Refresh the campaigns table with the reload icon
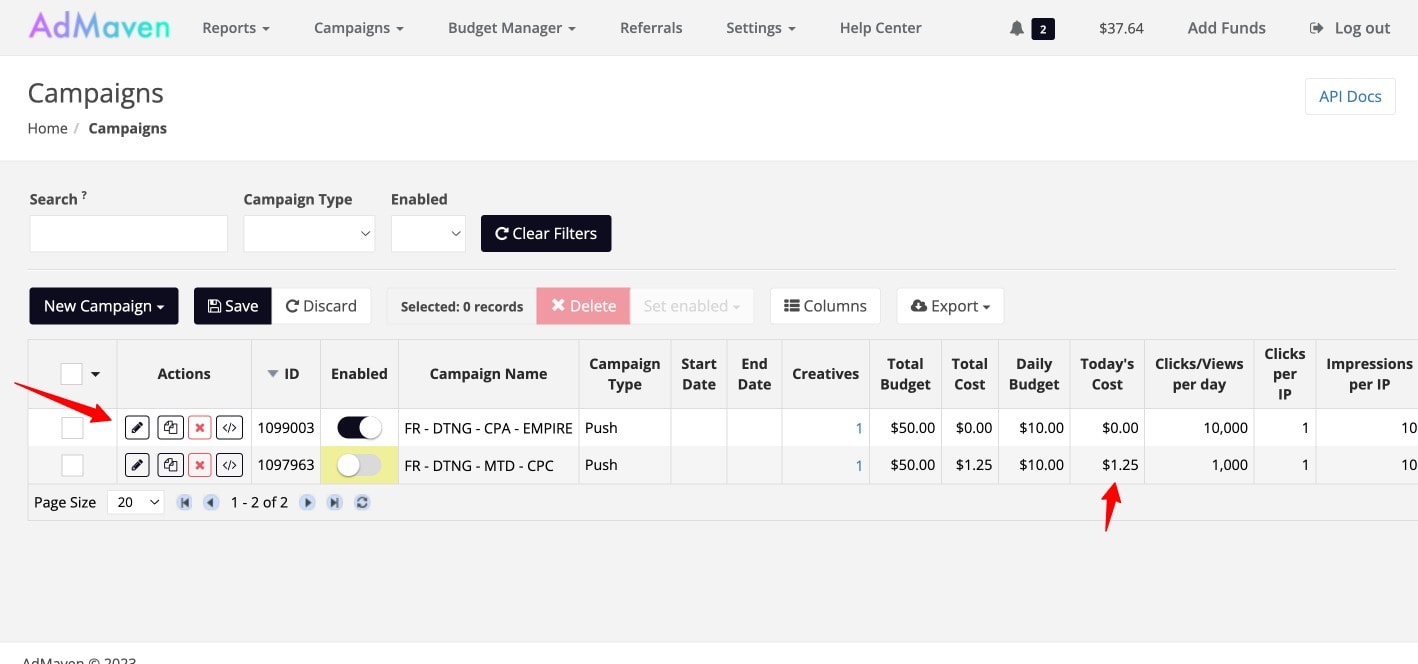Viewport: 1418px width, 664px height. (x=360, y=502)
